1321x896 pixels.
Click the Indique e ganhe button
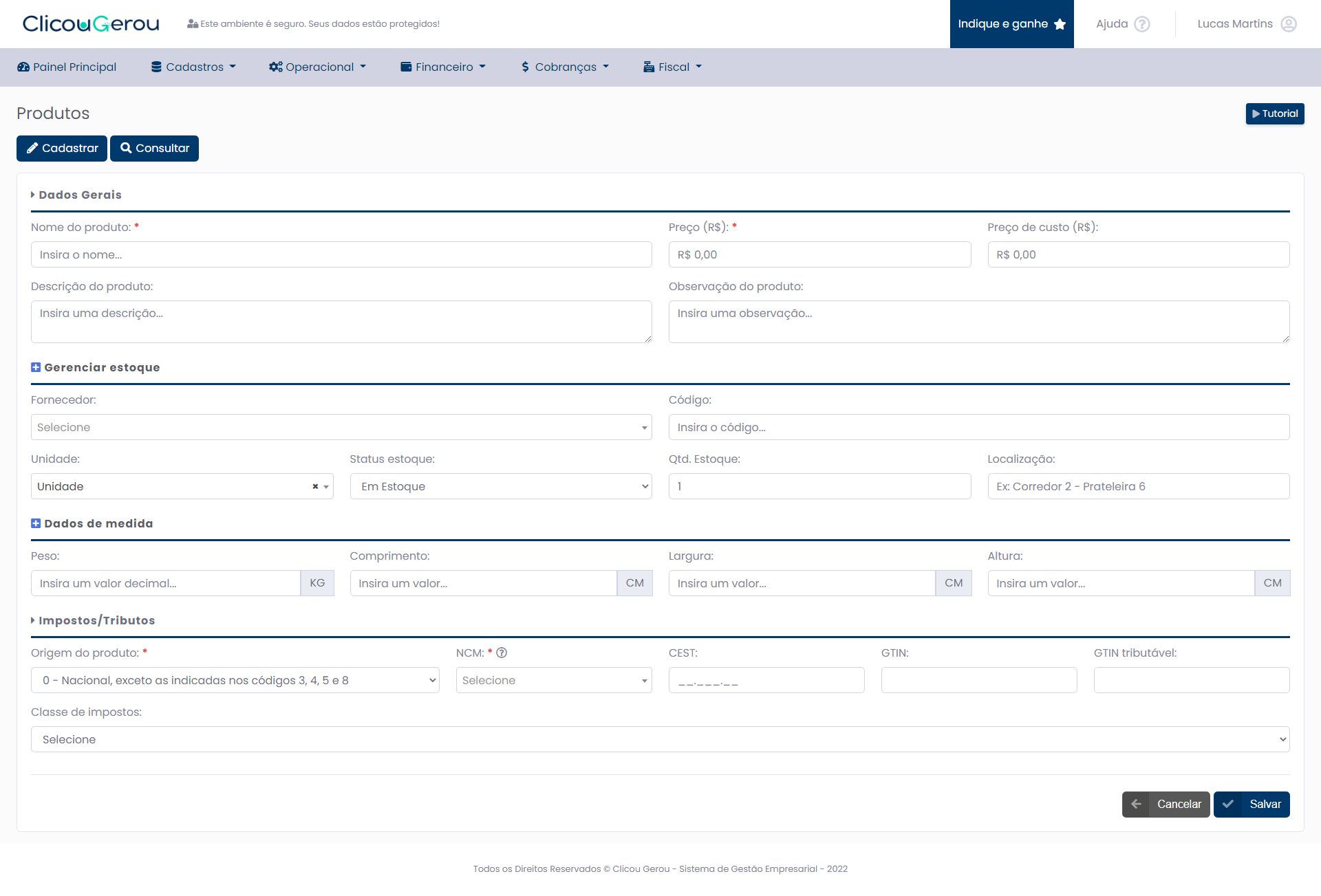point(1012,24)
